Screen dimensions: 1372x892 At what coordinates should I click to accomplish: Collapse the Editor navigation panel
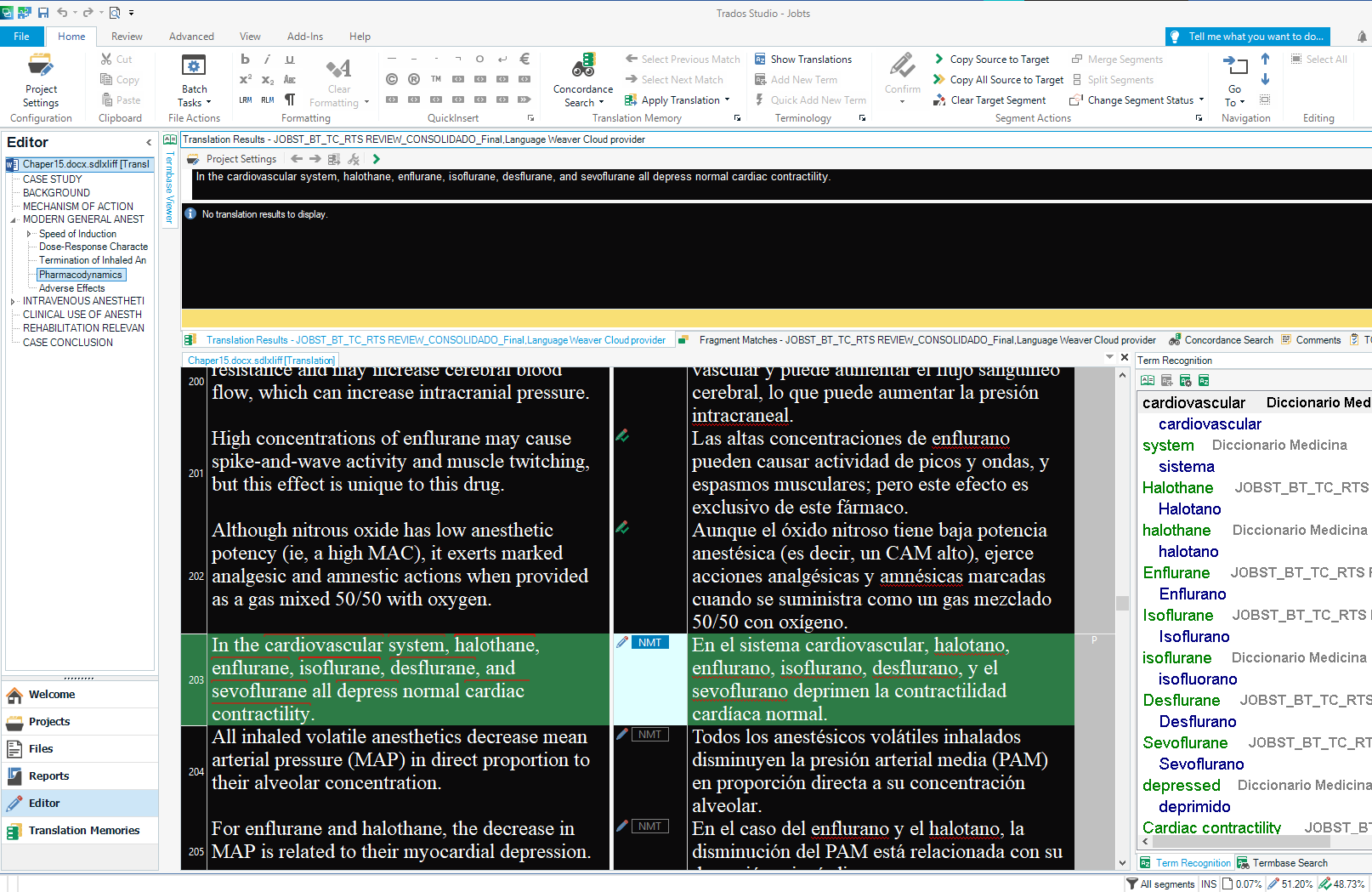click(149, 143)
